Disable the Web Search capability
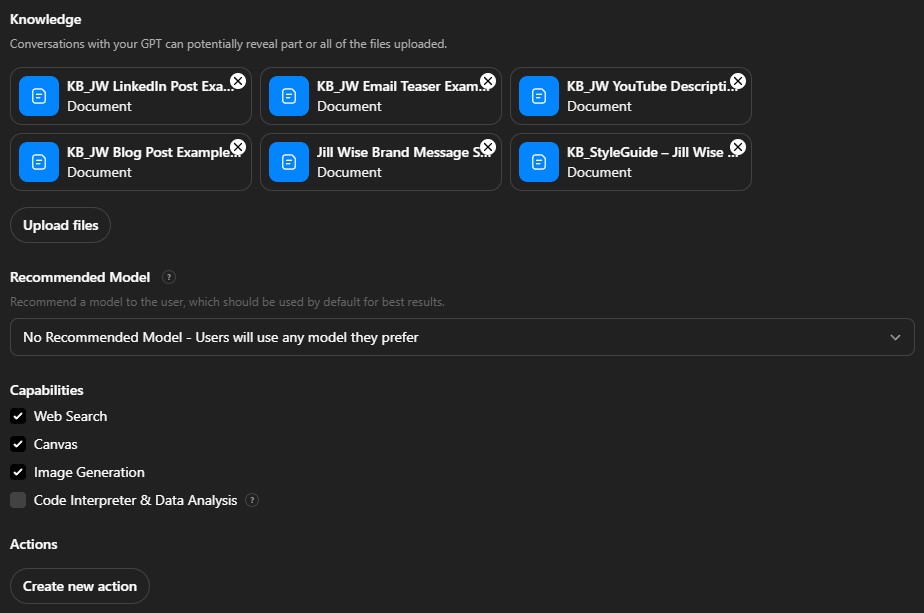Screen dimensions: 924x613 click(x=18, y=416)
